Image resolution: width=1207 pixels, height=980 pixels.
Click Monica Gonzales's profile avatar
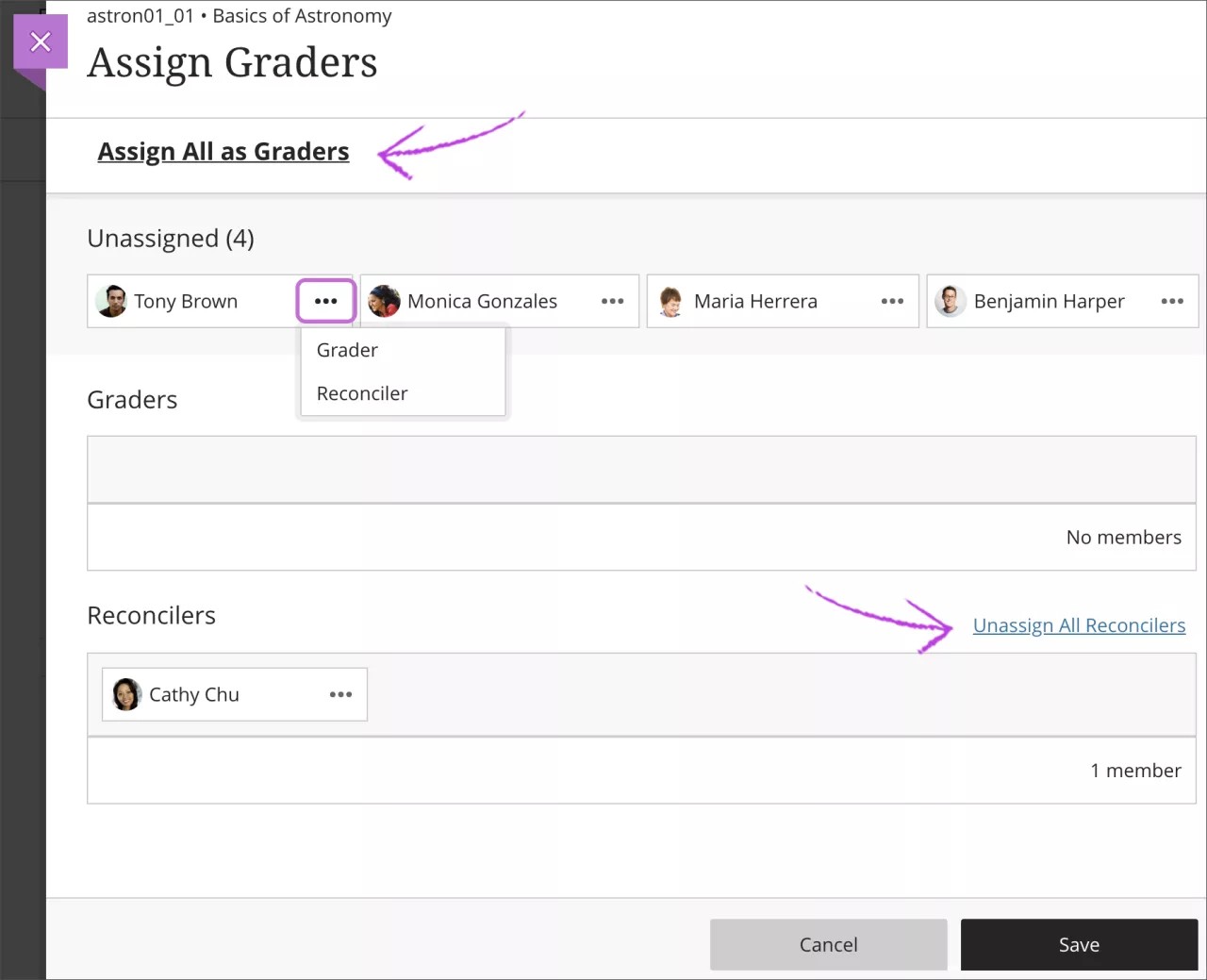pos(385,301)
